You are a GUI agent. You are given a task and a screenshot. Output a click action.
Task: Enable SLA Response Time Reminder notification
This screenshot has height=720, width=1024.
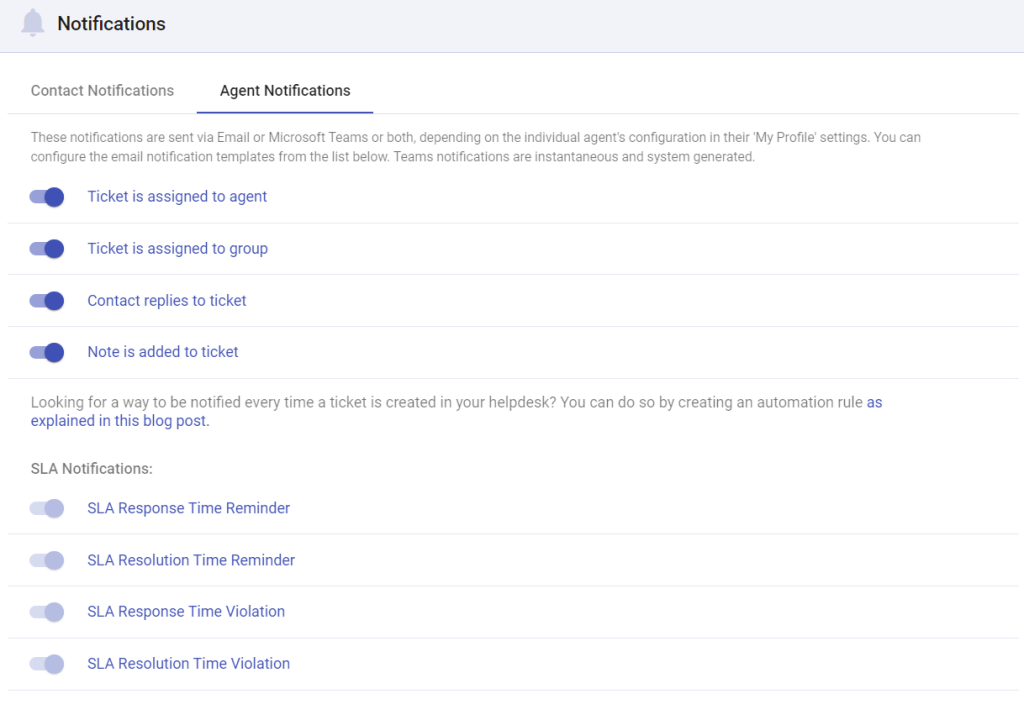click(46, 508)
